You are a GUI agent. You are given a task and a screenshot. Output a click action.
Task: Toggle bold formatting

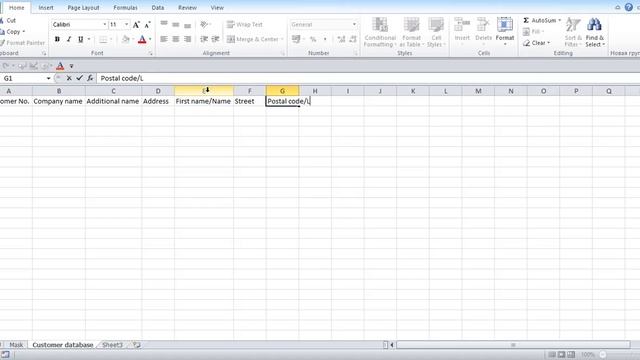tap(57, 39)
